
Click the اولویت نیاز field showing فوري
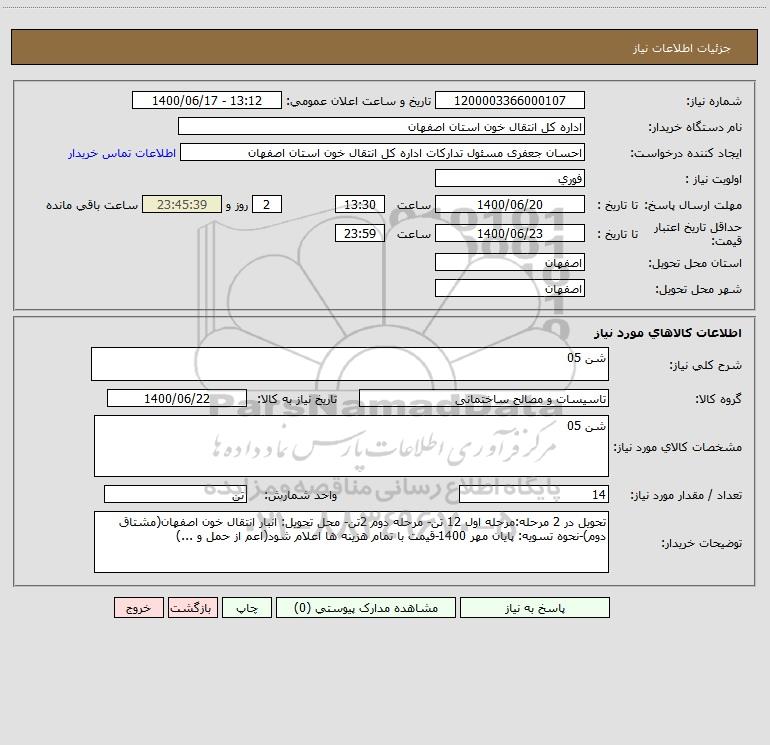pyautogui.click(x=510, y=178)
